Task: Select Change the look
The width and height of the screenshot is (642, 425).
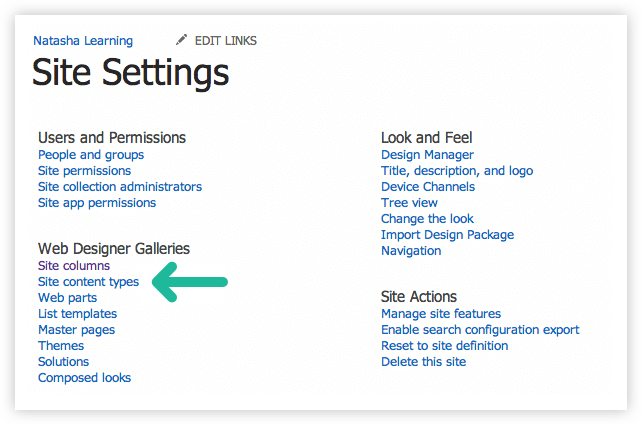Action: 427,219
